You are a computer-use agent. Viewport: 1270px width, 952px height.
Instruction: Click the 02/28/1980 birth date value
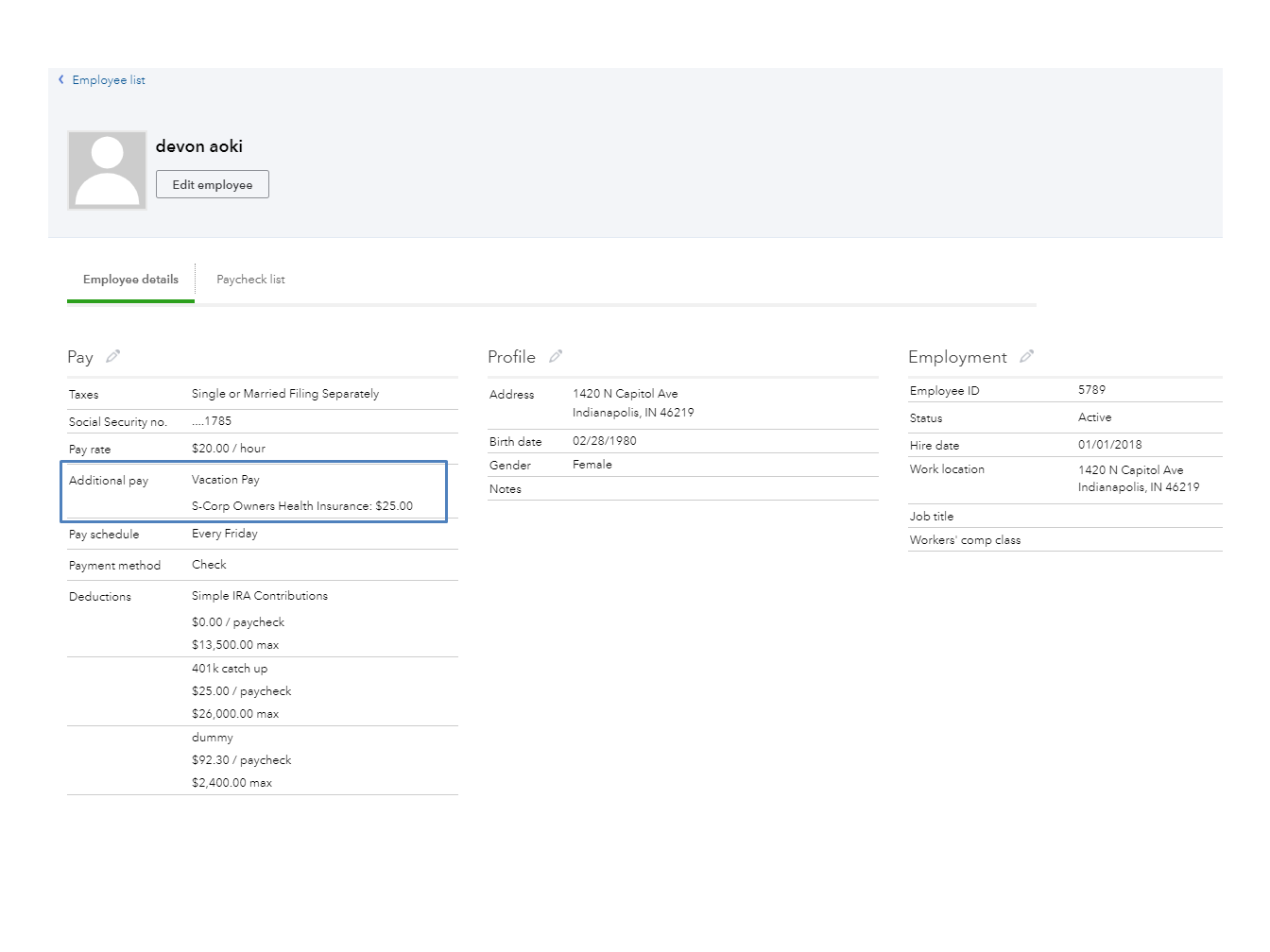click(605, 441)
